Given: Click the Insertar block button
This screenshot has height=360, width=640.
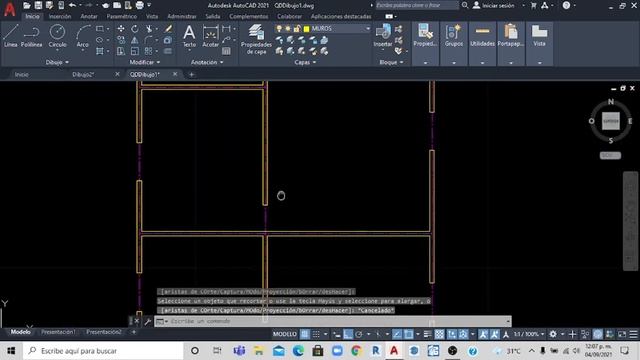Looking at the screenshot, I should pyautogui.click(x=383, y=36).
